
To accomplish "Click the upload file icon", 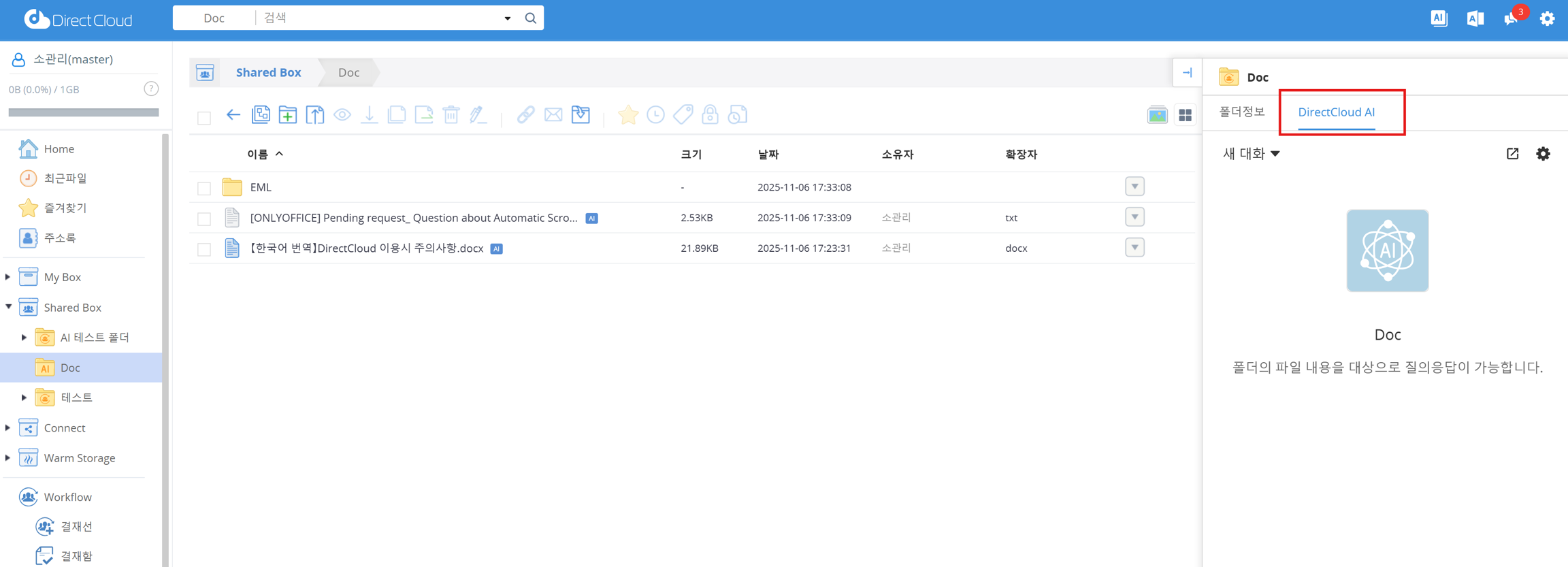I will (x=315, y=115).
